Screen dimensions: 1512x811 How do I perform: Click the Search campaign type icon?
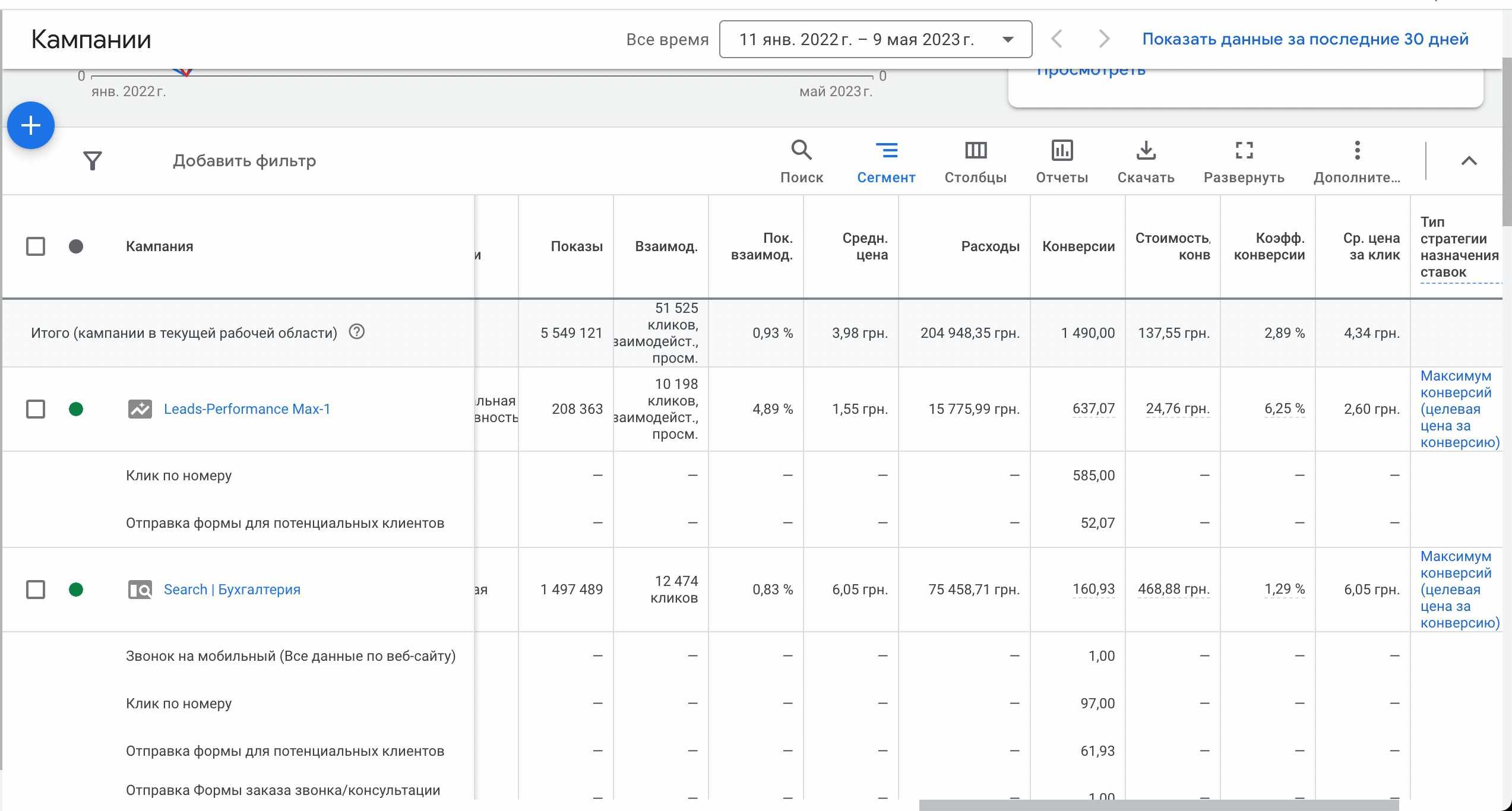140,590
